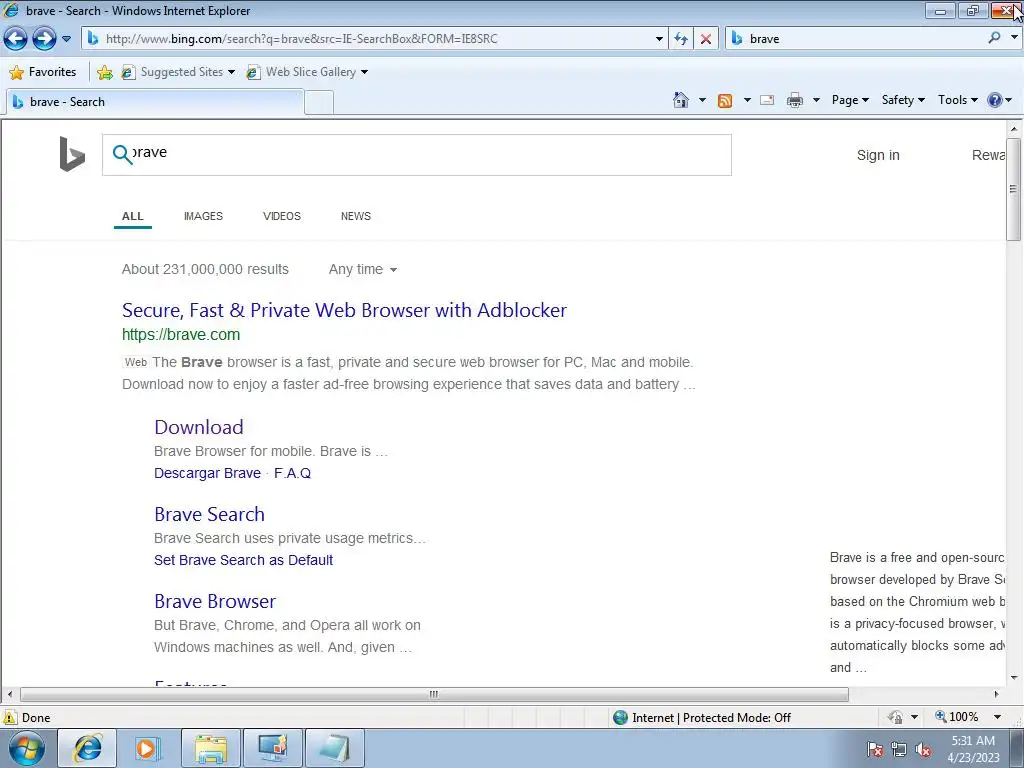Click the red Stop loading button
1024x768 pixels.
pyautogui.click(x=705, y=39)
